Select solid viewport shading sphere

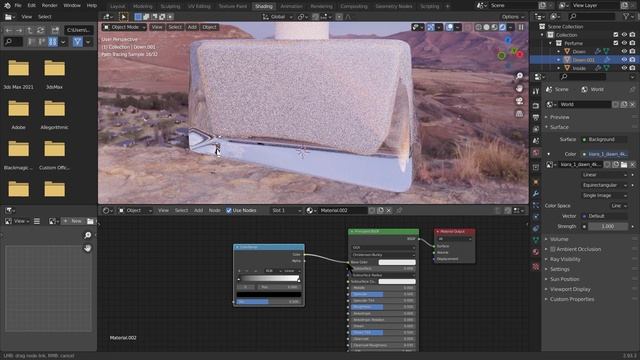click(486, 27)
